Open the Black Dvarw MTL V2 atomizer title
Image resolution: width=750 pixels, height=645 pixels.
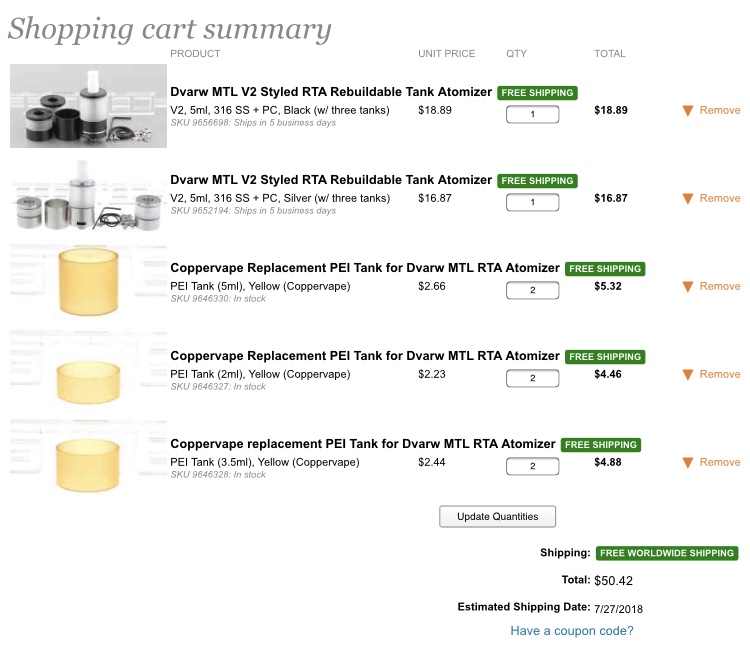331,92
